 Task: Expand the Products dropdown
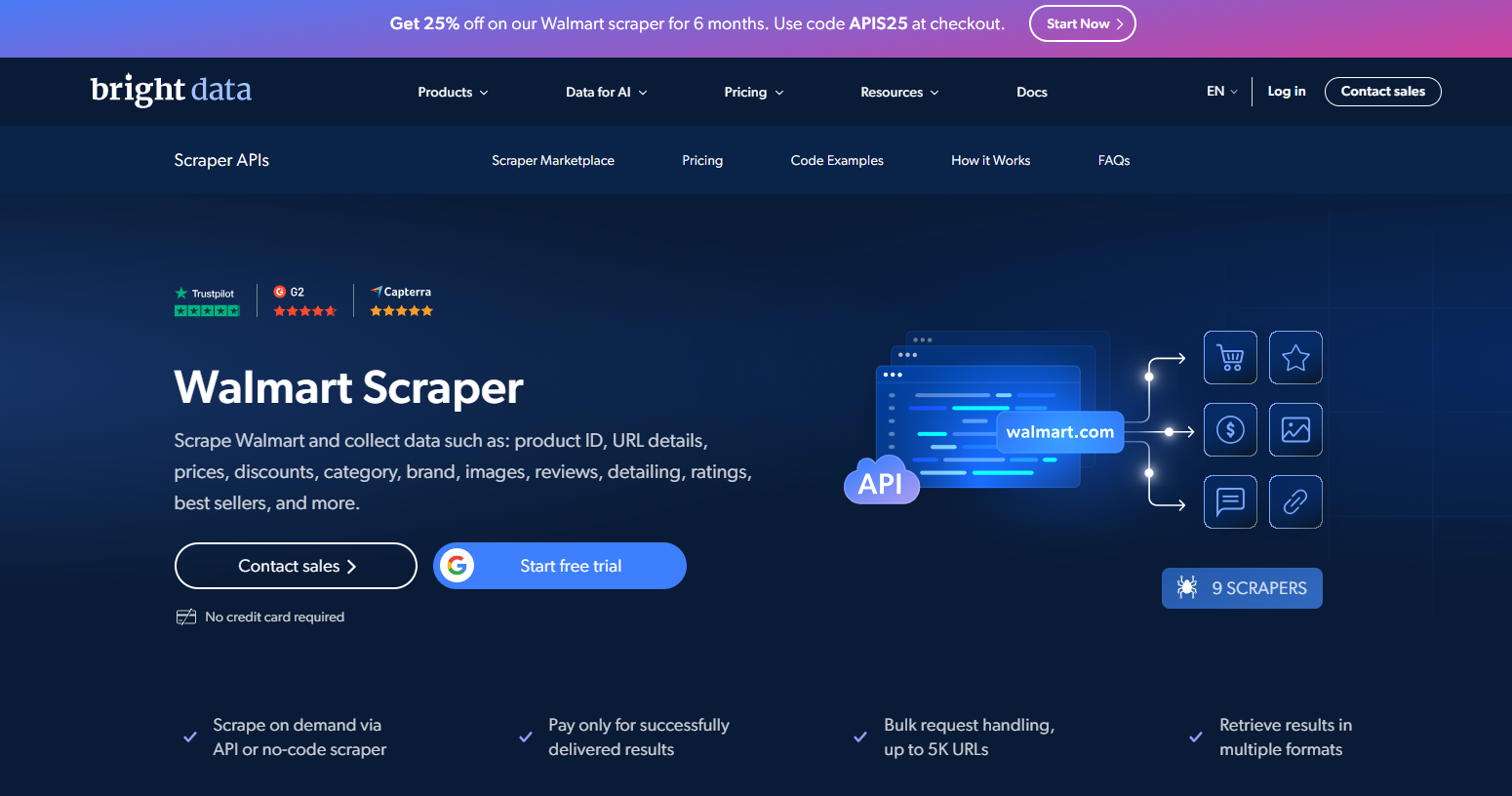(x=452, y=92)
